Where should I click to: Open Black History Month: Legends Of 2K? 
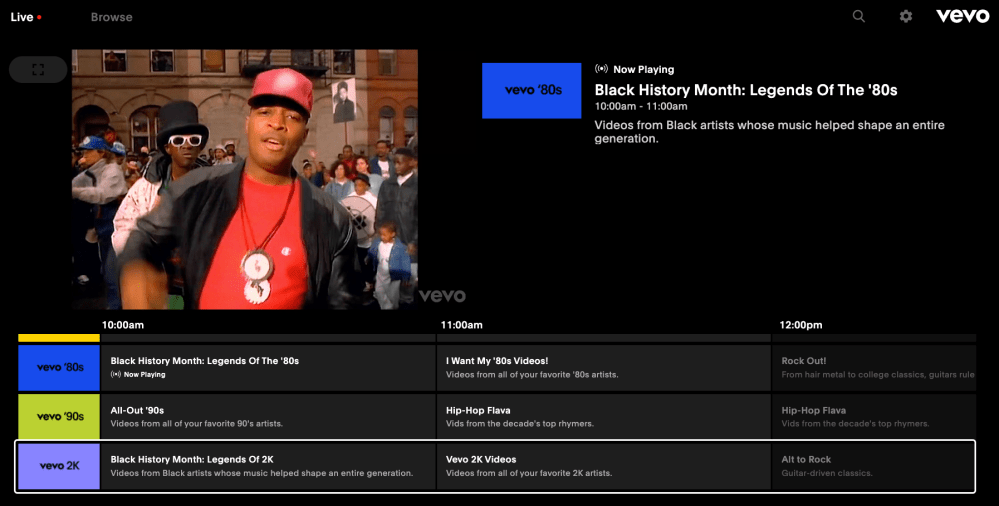click(x=268, y=465)
